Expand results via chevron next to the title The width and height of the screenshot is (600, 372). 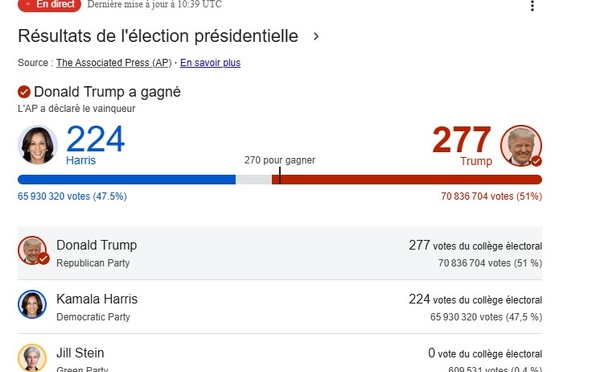click(x=316, y=36)
